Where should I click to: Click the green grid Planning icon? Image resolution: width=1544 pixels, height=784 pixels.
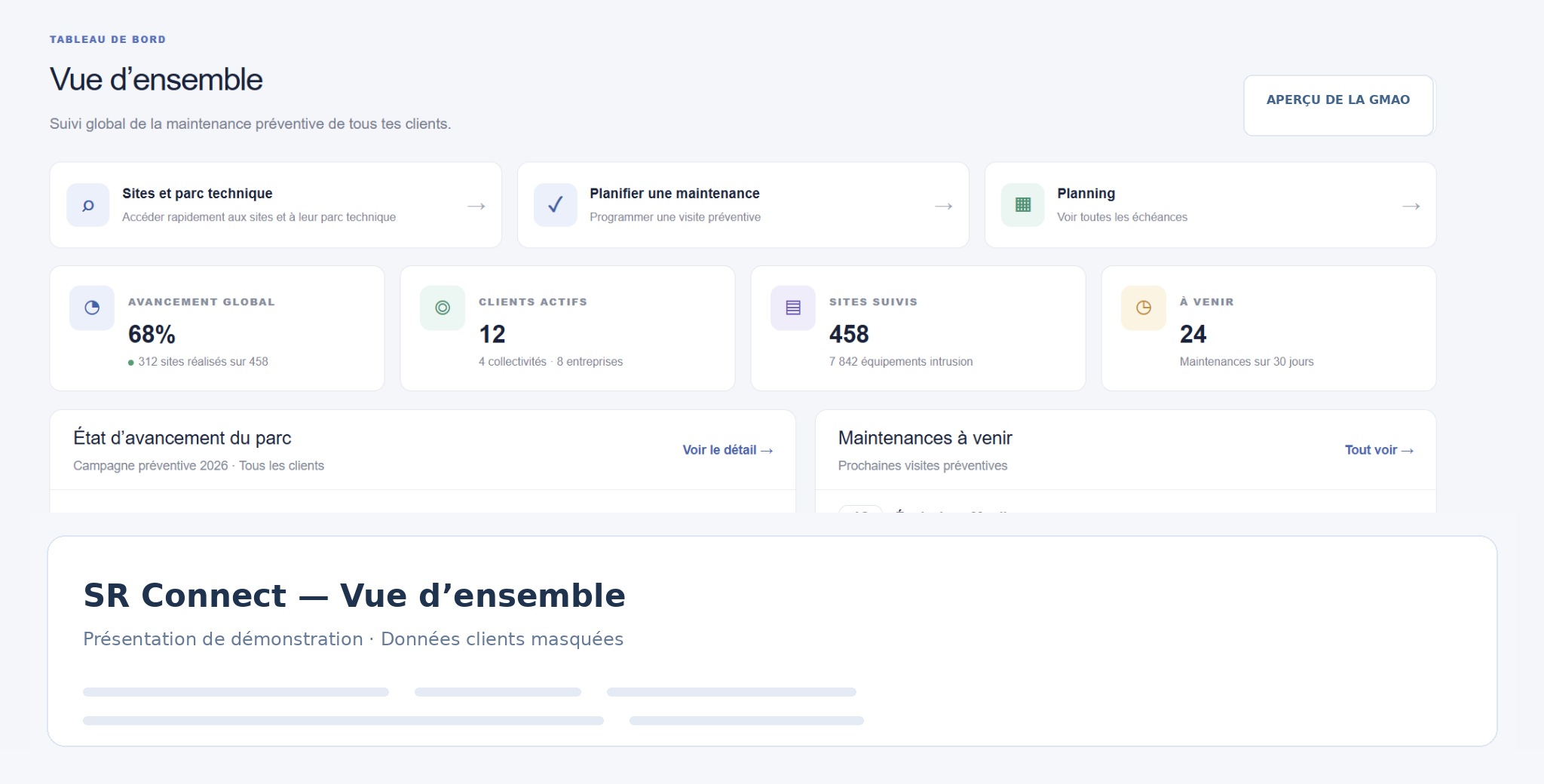pos(1023,205)
